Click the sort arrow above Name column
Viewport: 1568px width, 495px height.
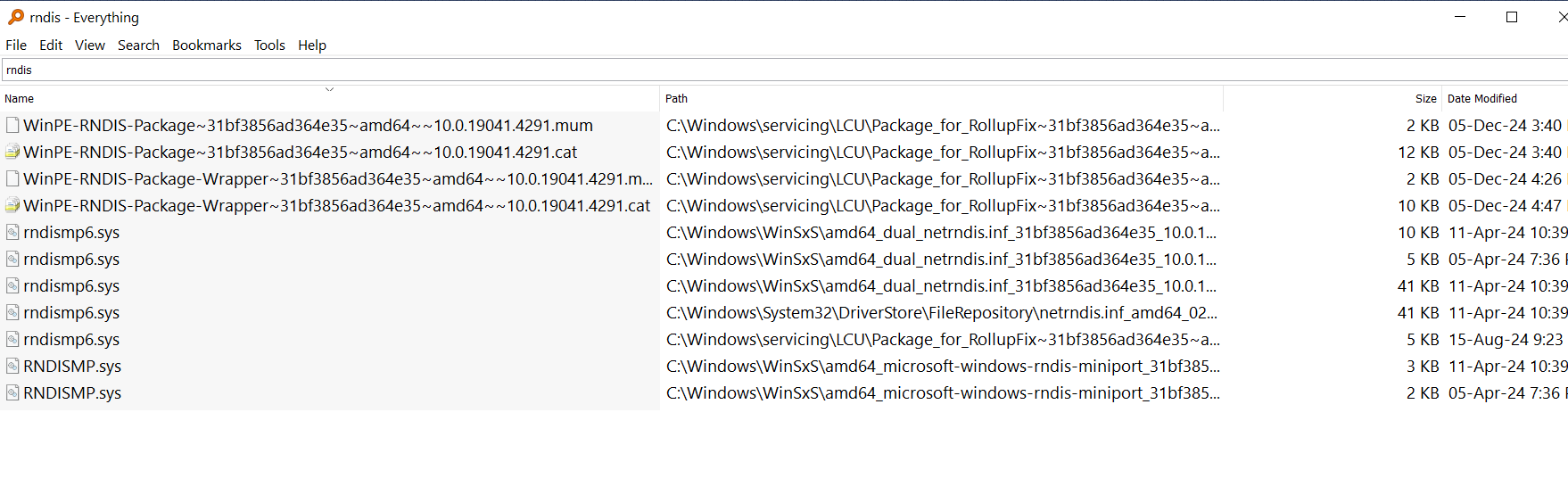[329, 89]
